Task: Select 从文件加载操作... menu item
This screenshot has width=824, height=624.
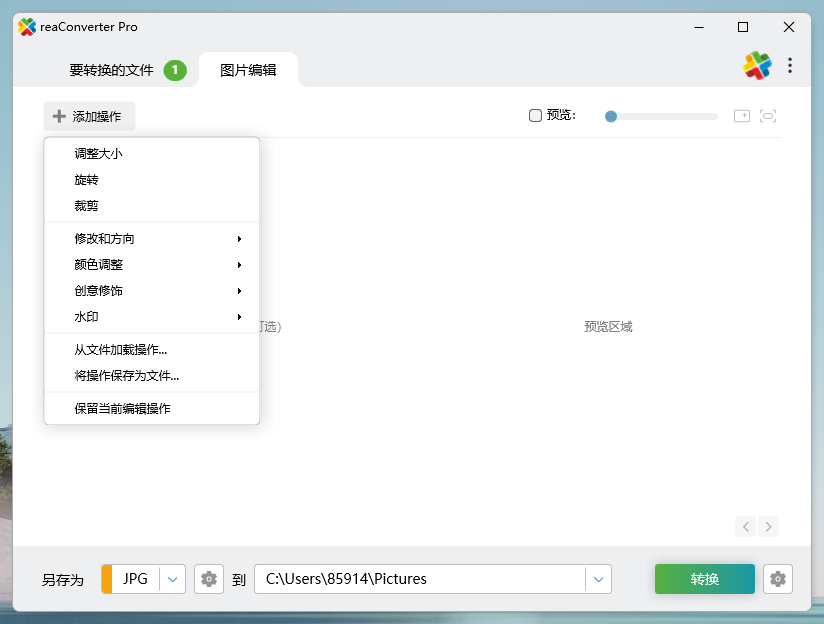Action: tap(151, 350)
